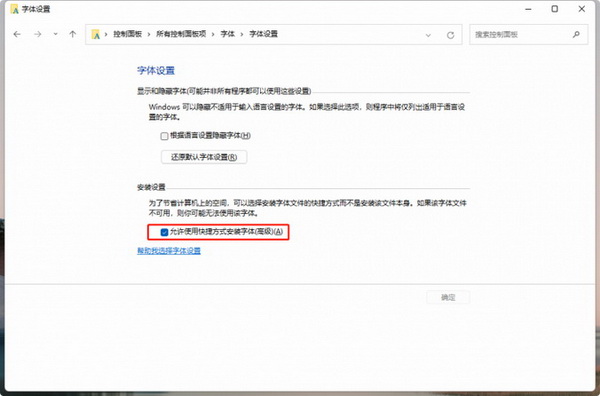Click 还原默认字体设置 button

coord(204,157)
